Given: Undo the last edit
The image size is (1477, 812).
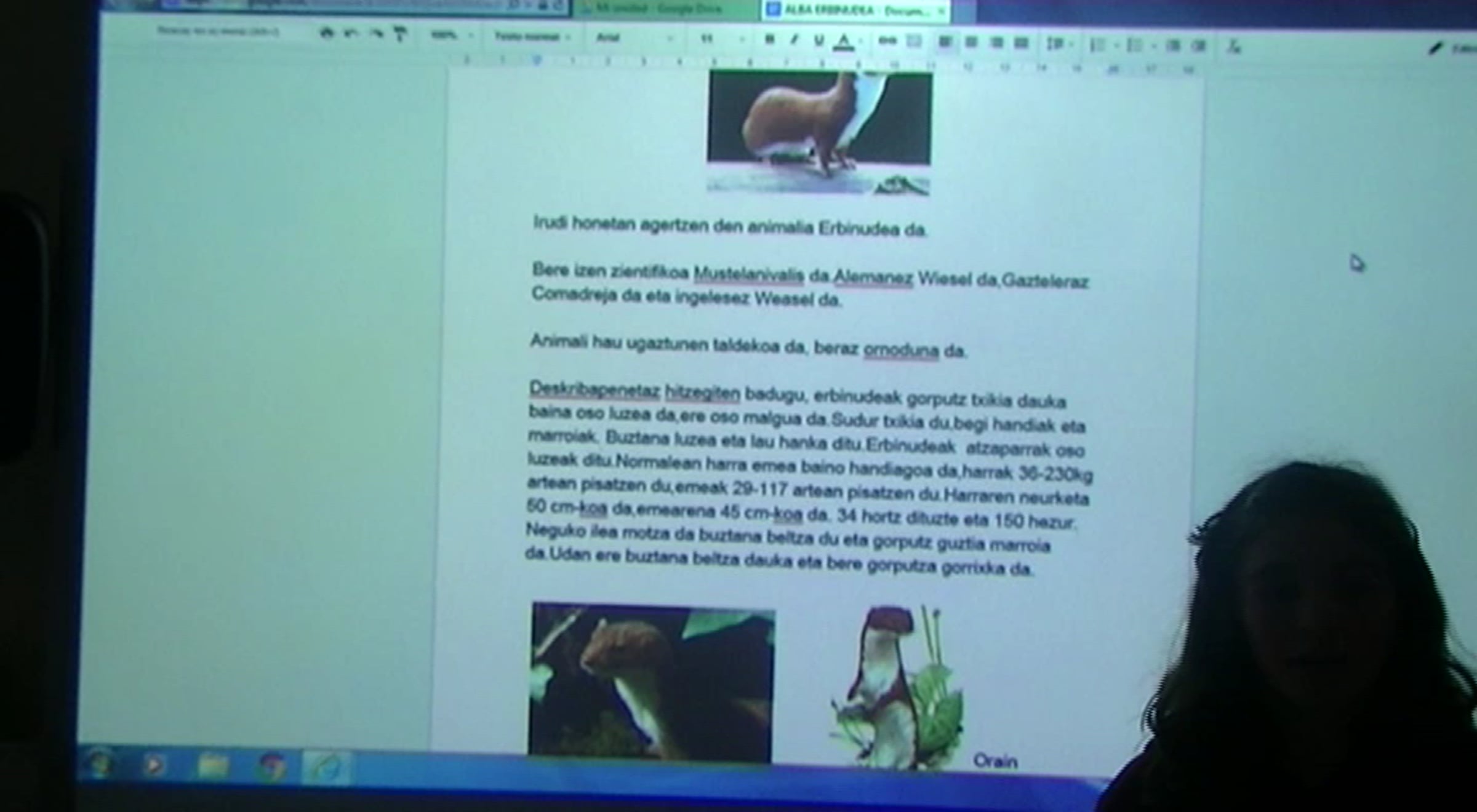Looking at the screenshot, I should pos(351,34).
